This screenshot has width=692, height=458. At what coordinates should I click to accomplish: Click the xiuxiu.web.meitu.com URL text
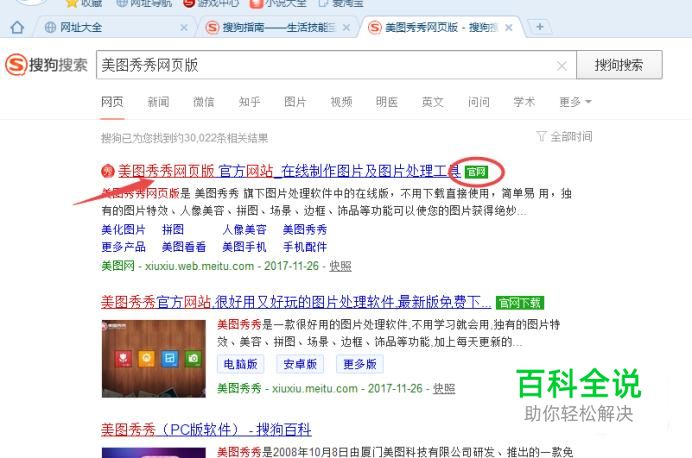pyautogui.click(x=199, y=266)
